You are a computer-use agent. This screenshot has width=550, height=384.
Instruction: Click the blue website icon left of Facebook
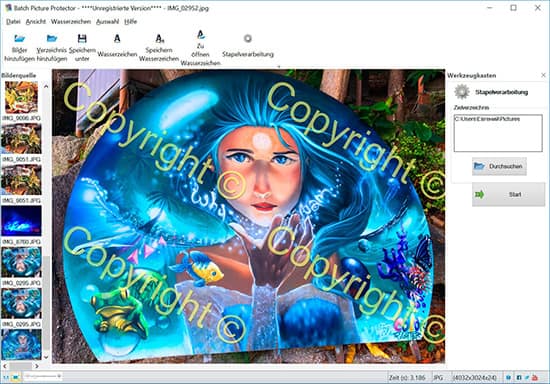click(508, 377)
